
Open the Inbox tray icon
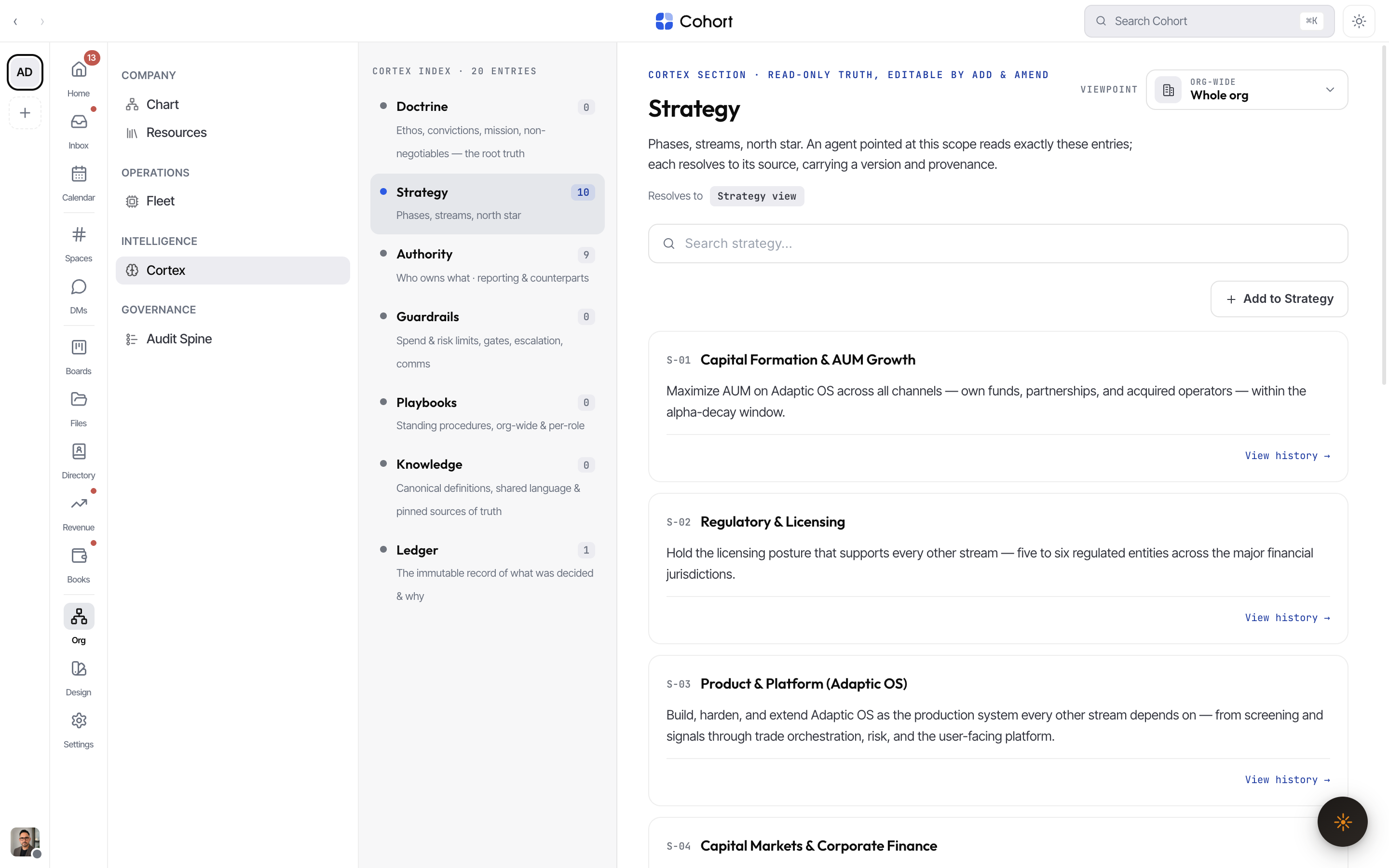click(x=79, y=122)
